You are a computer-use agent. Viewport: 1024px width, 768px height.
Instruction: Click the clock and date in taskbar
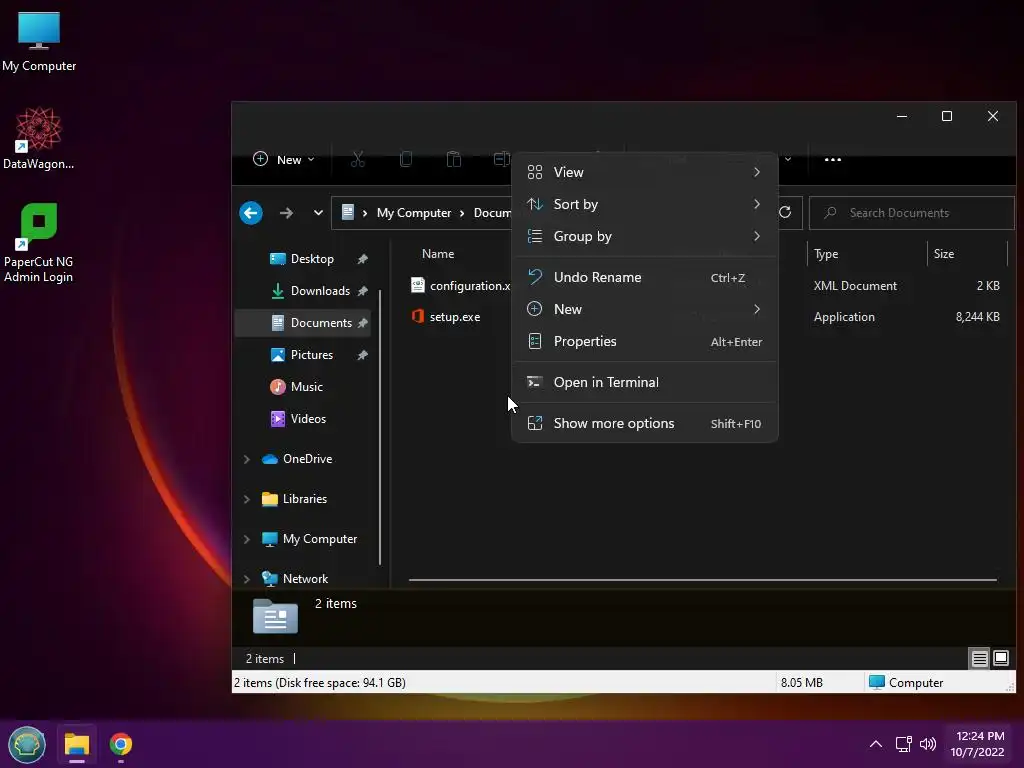pos(978,744)
